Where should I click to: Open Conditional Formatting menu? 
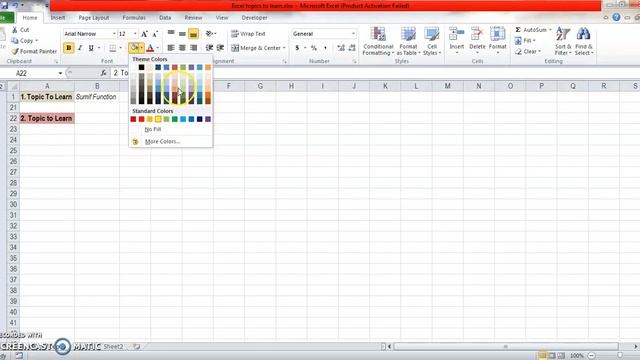(x=378, y=41)
